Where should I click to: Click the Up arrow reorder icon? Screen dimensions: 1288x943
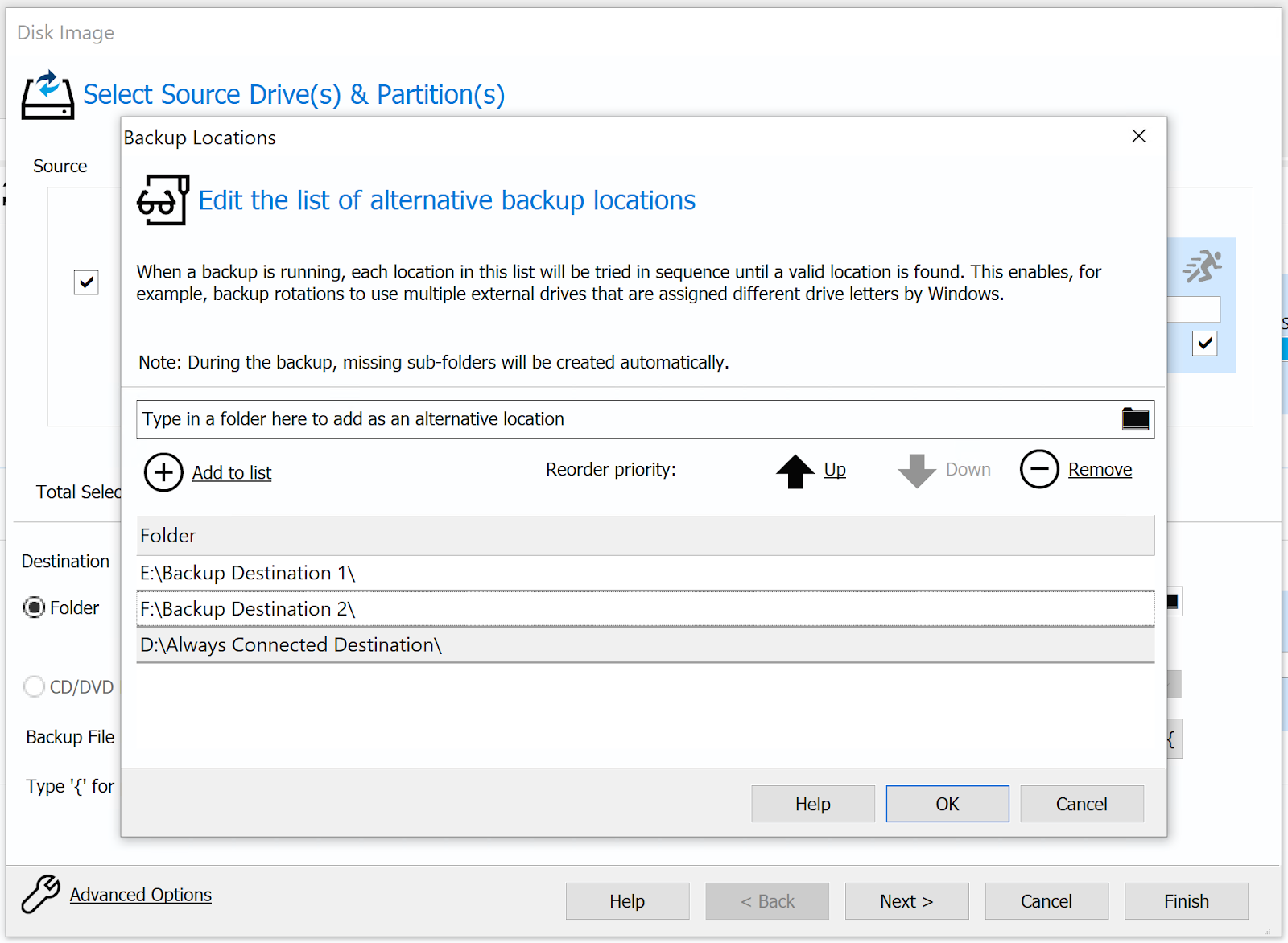coord(795,471)
